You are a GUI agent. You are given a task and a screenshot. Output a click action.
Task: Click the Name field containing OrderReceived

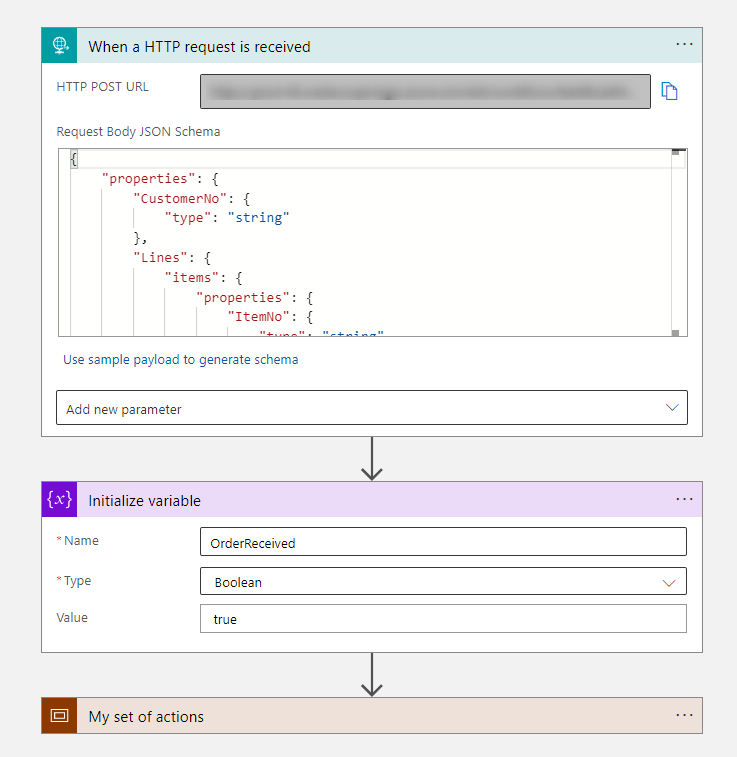point(443,542)
